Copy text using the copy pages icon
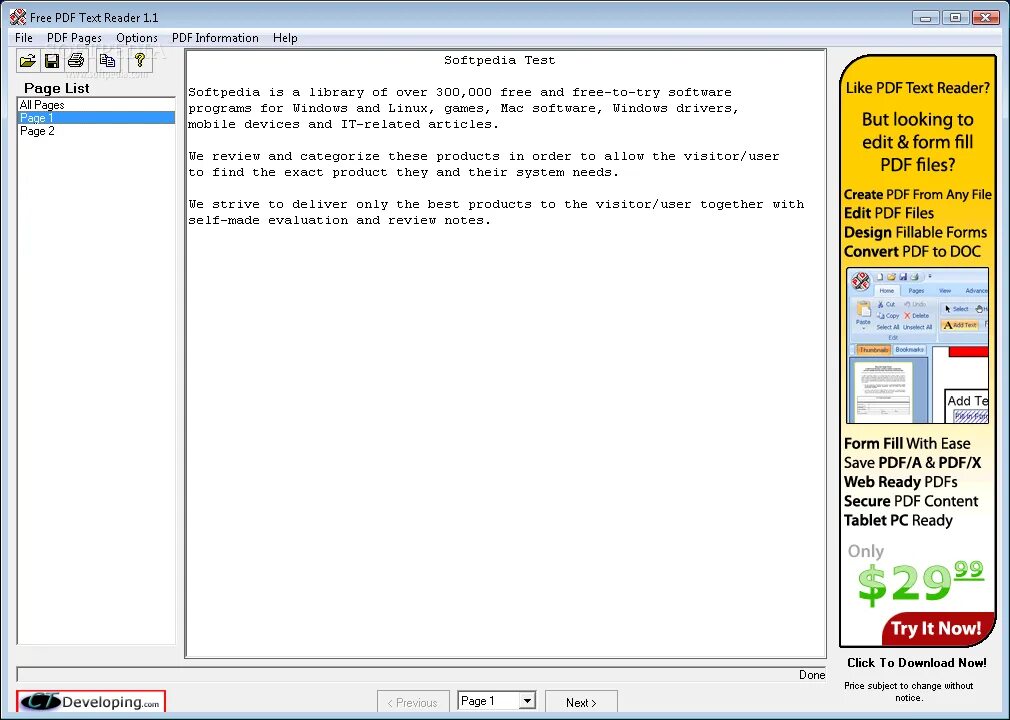Image resolution: width=1010 pixels, height=720 pixels. (108, 61)
